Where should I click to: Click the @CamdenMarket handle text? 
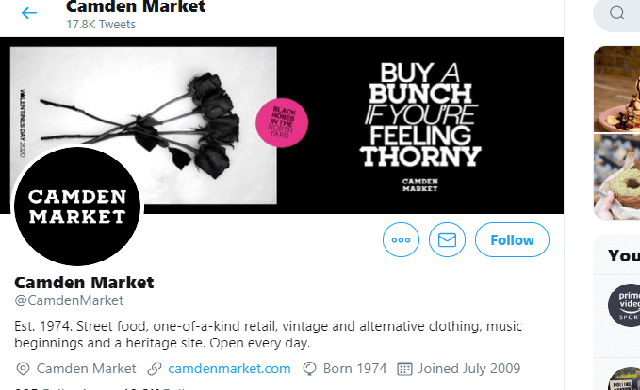click(x=69, y=301)
